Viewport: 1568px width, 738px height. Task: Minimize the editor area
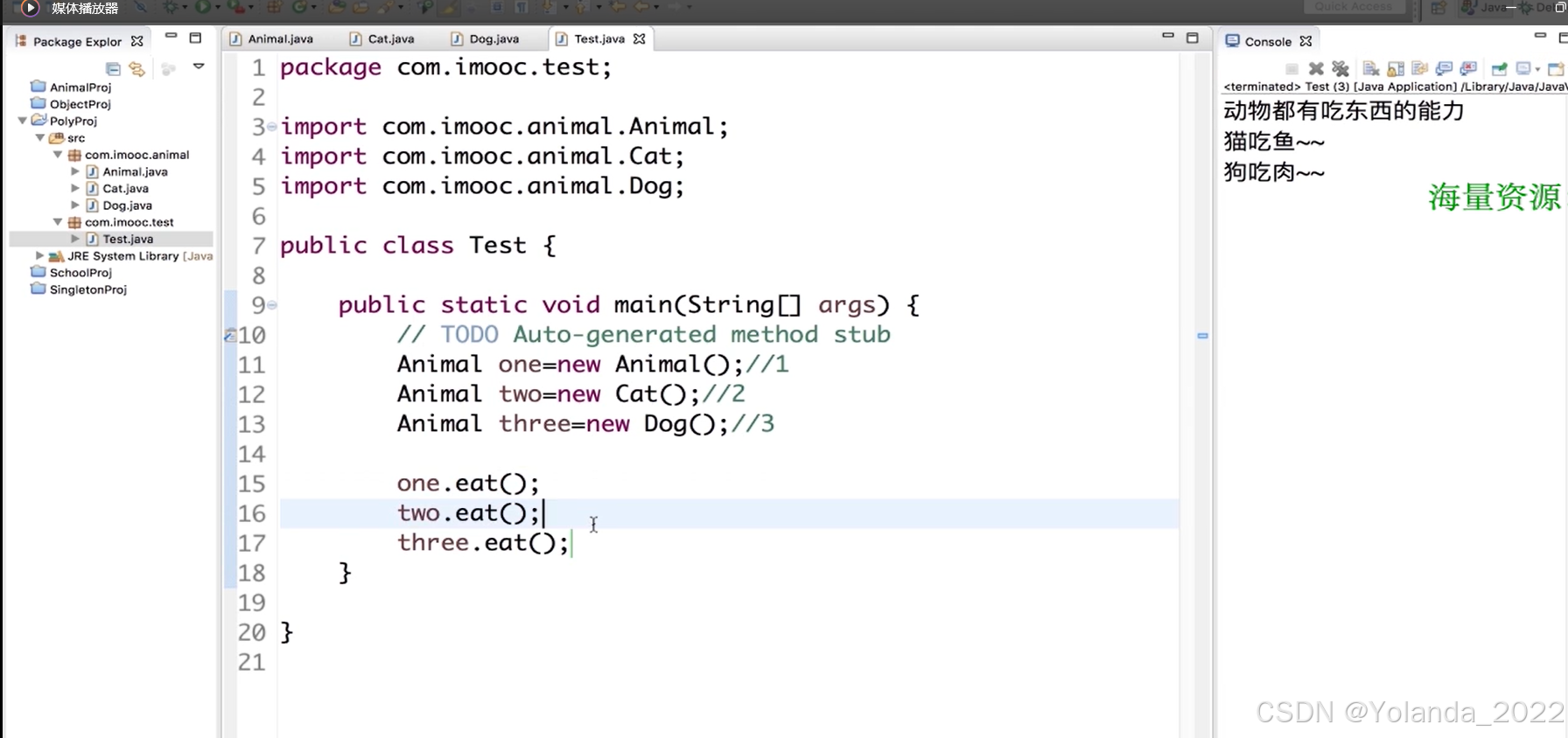click(1167, 36)
